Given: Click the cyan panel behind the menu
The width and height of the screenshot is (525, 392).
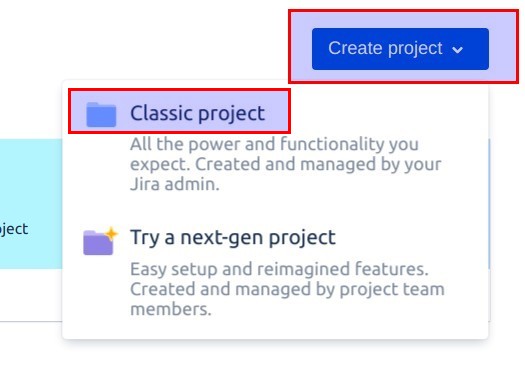Looking at the screenshot, I should [31, 204].
